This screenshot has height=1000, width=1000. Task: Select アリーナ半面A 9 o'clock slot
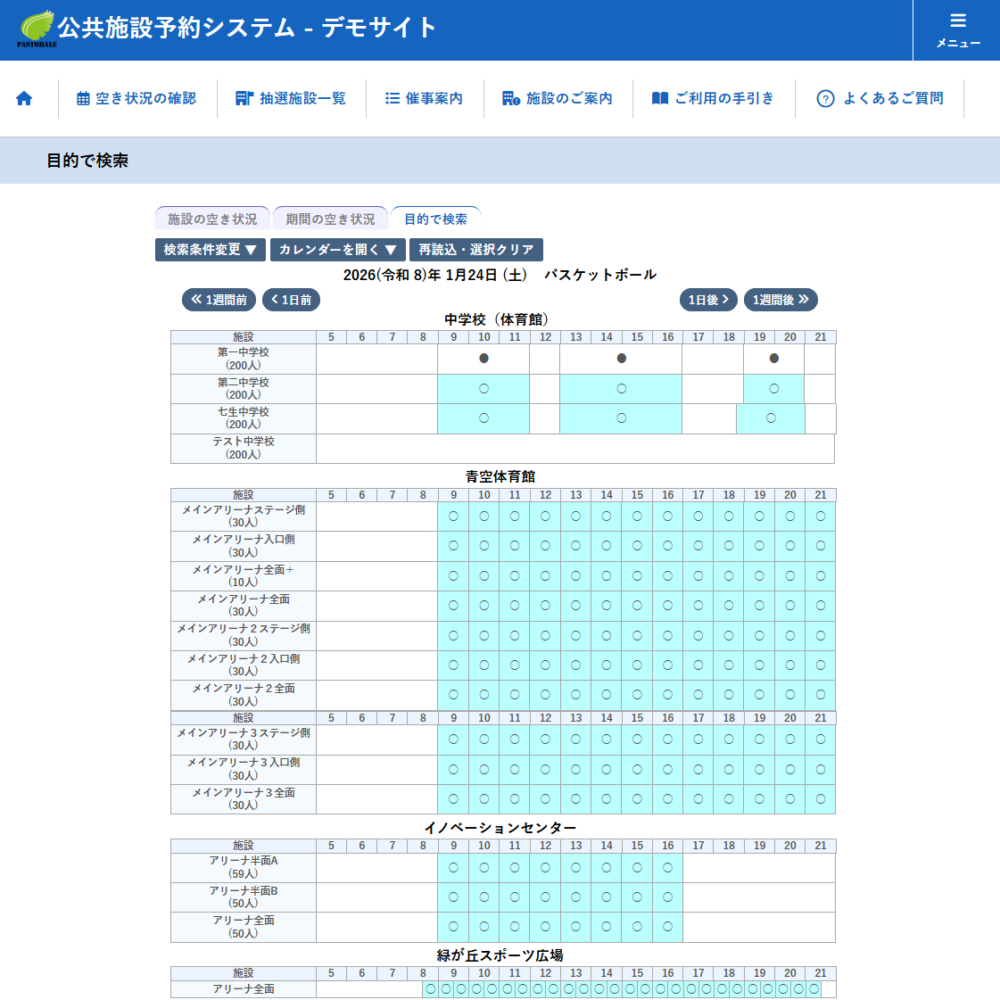tap(453, 868)
